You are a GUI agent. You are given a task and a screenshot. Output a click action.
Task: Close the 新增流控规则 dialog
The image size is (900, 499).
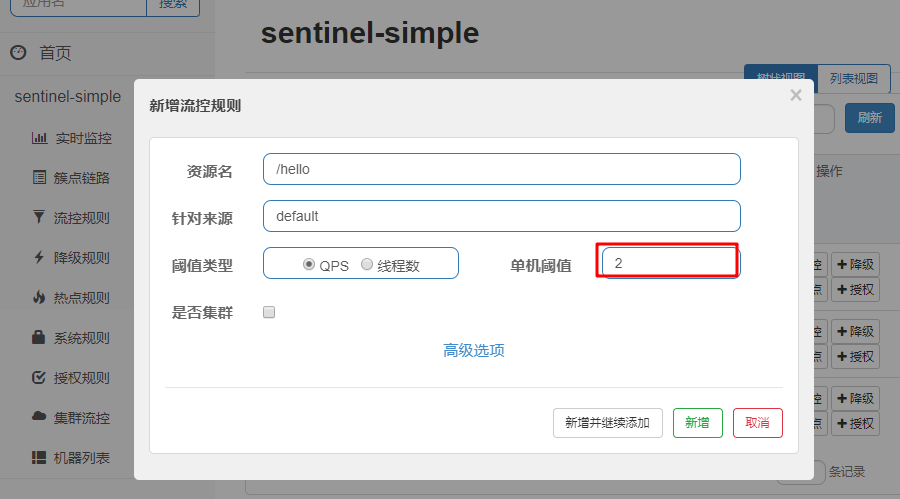tap(796, 95)
